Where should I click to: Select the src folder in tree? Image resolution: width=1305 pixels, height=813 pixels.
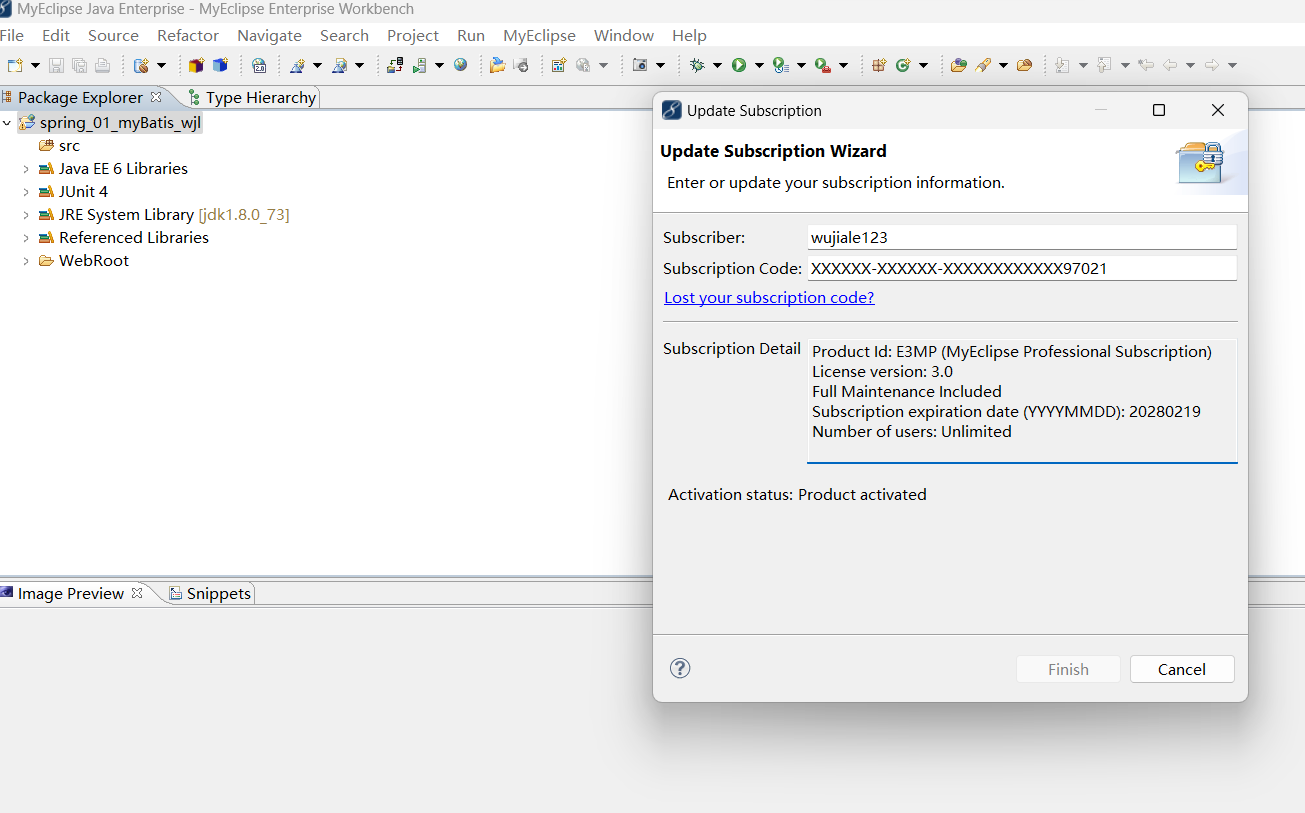point(69,146)
